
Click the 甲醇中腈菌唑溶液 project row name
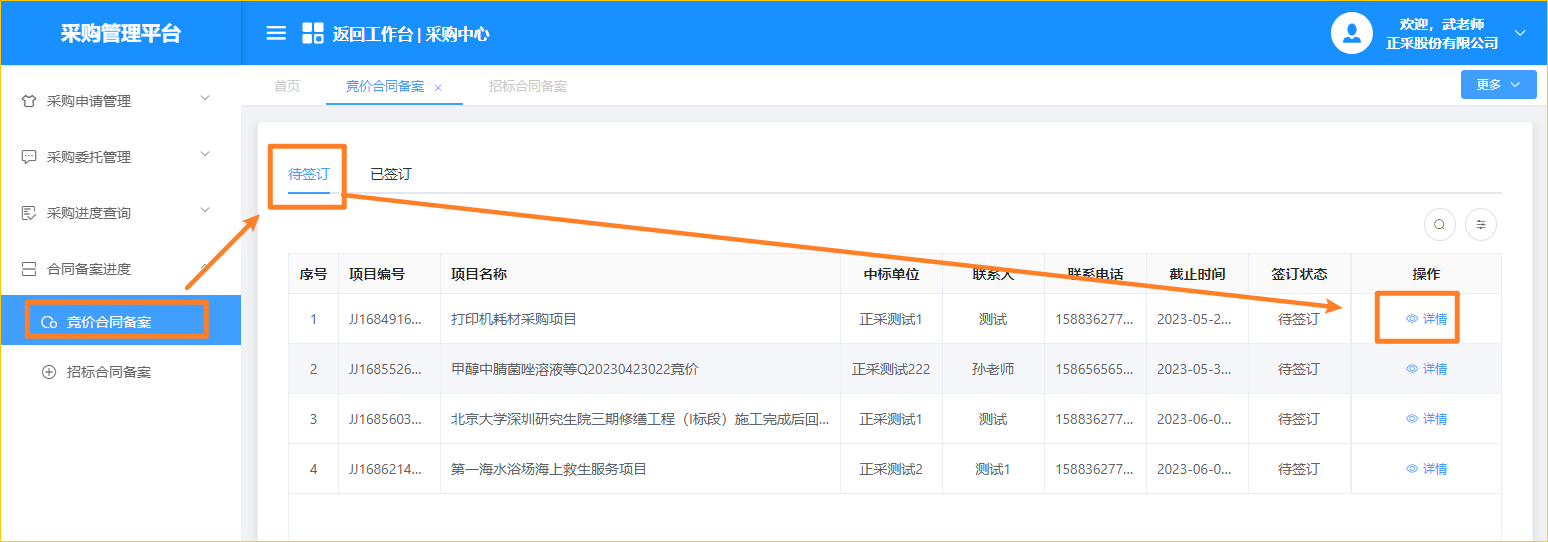(x=574, y=369)
